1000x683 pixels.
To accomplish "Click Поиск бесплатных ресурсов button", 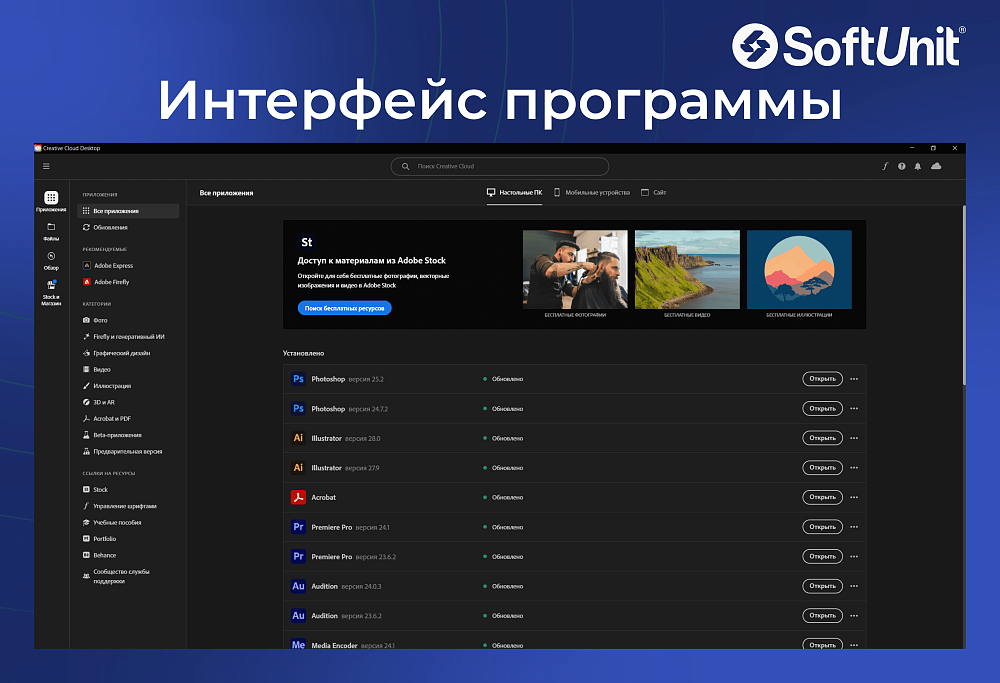I will pyautogui.click(x=344, y=308).
